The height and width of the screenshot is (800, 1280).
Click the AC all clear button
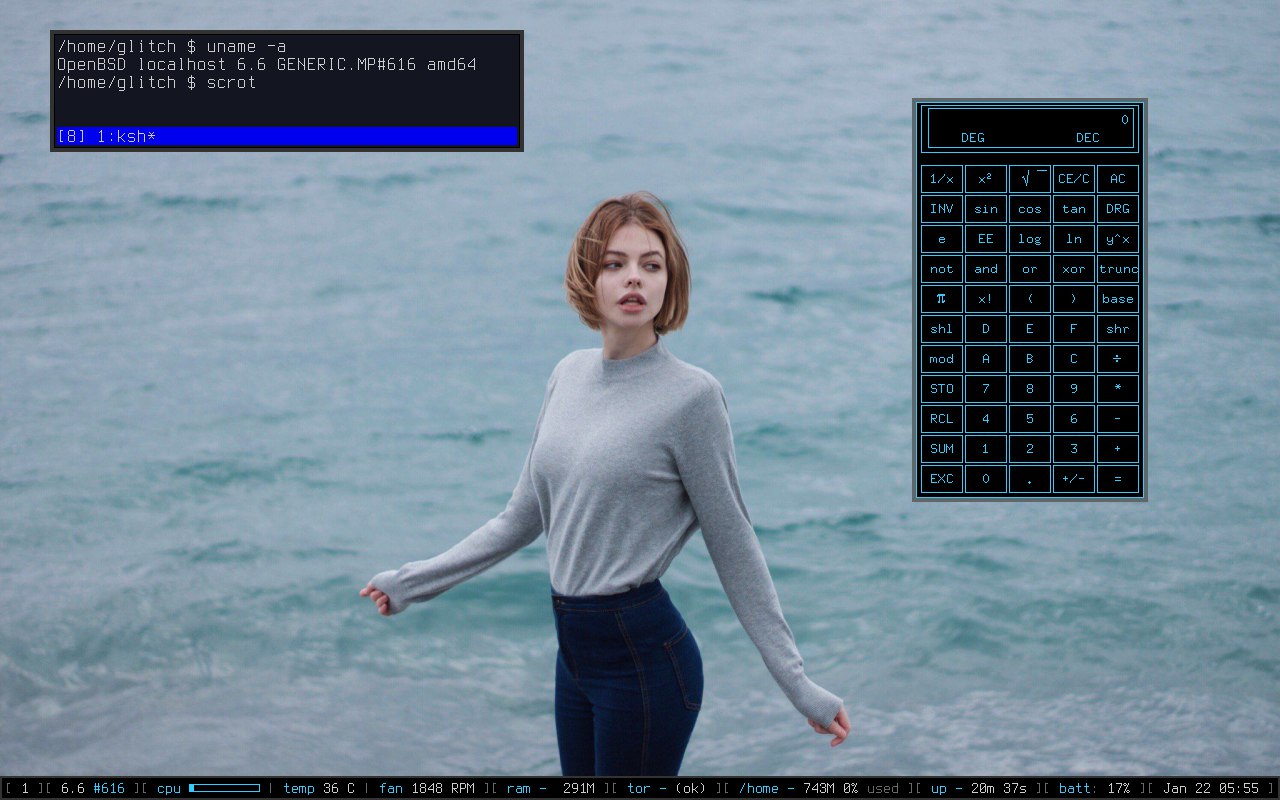point(1118,179)
